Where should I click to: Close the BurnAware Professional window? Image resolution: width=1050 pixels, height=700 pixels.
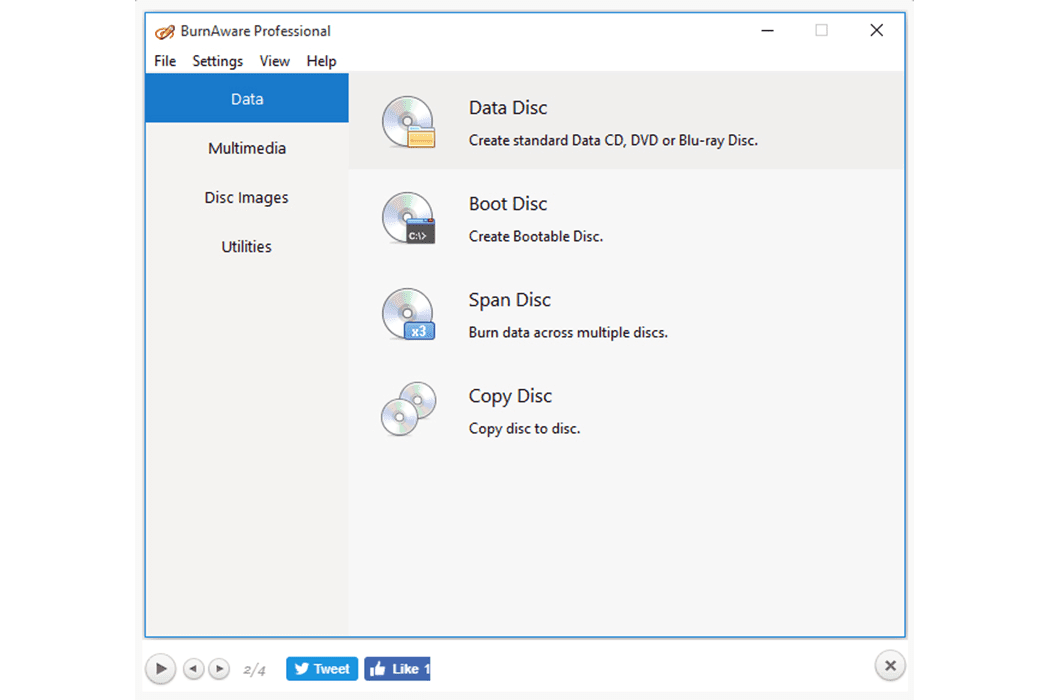pyautogui.click(x=877, y=30)
